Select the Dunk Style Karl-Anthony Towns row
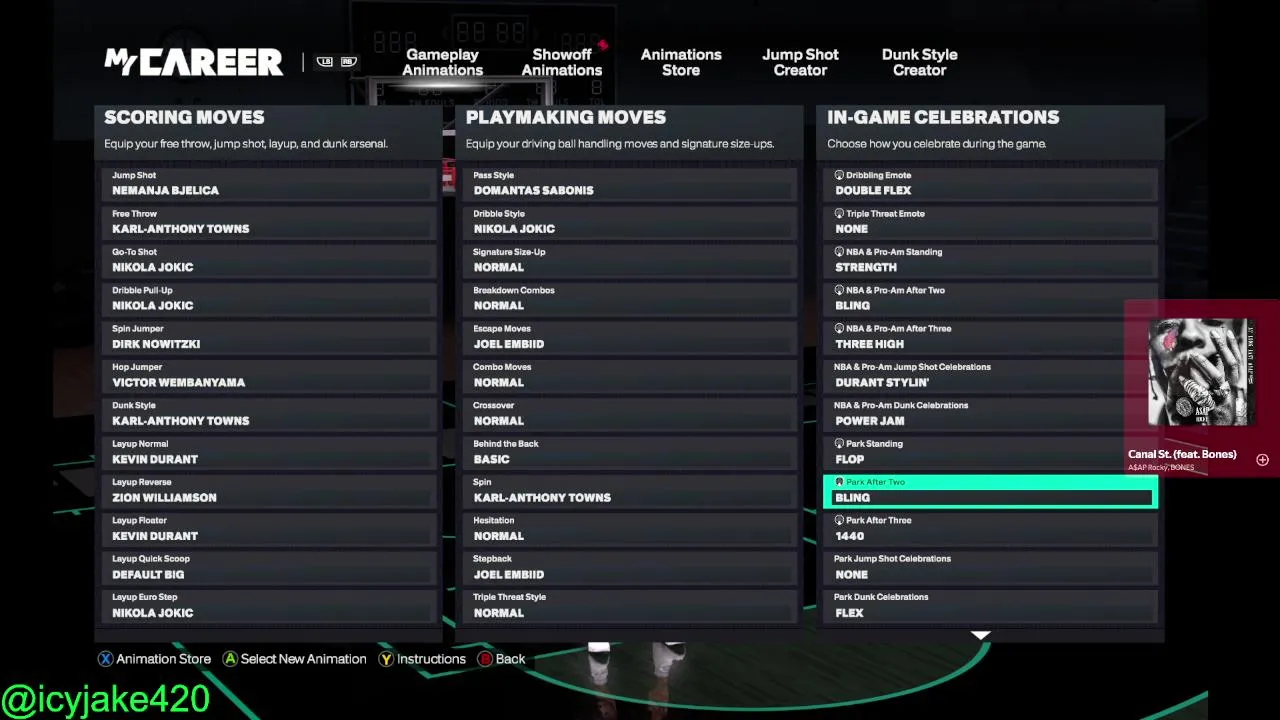This screenshot has height=720, width=1280. (269, 413)
